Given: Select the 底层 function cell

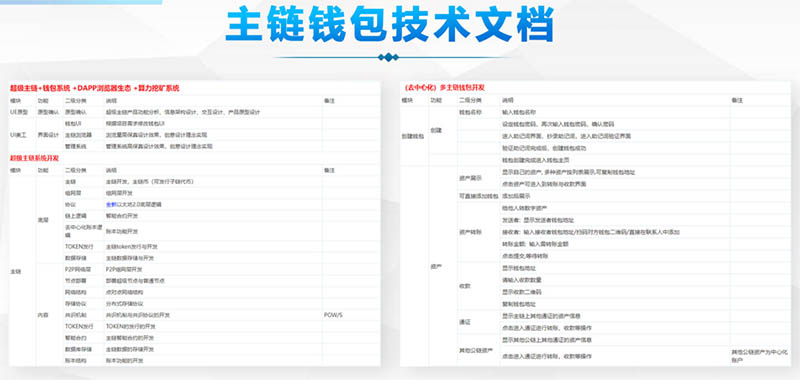Looking at the screenshot, I should tap(43, 220).
